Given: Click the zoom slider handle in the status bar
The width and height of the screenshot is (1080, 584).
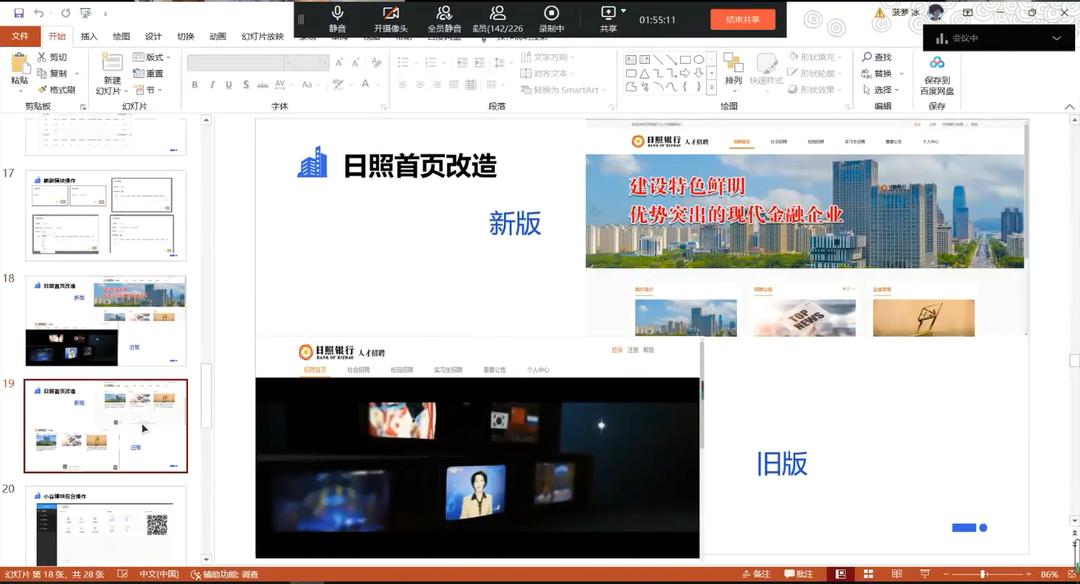Looking at the screenshot, I should point(984,574).
